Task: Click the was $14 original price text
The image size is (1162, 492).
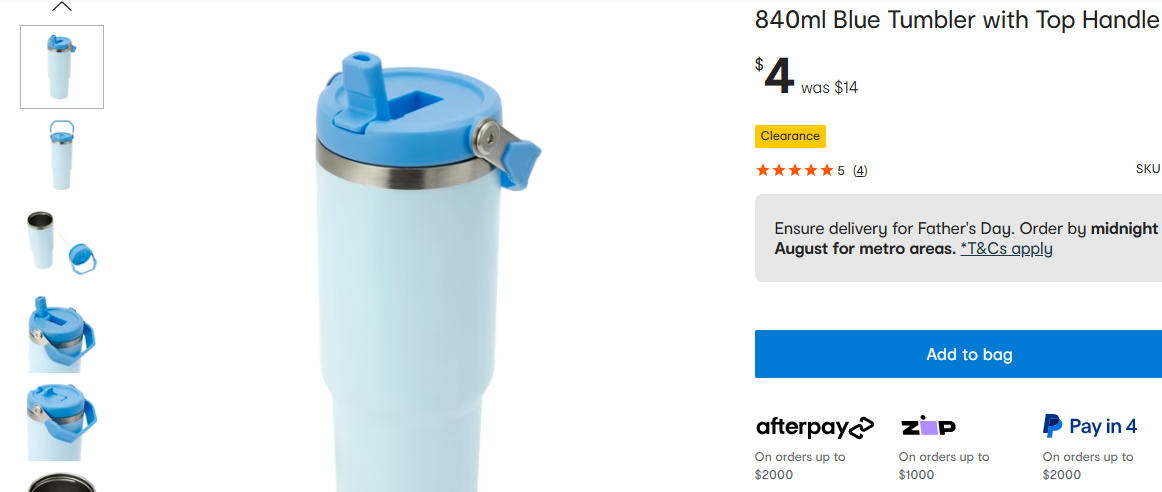Action: click(x=829, y=88)
